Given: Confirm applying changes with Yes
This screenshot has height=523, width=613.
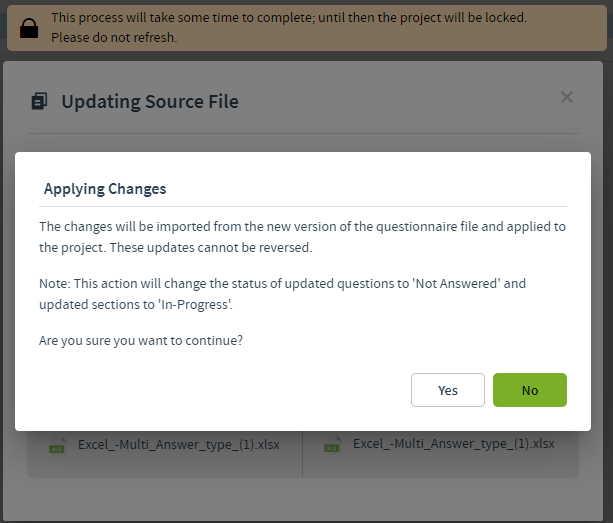Looking at the screenshot, I should [448, 390].
